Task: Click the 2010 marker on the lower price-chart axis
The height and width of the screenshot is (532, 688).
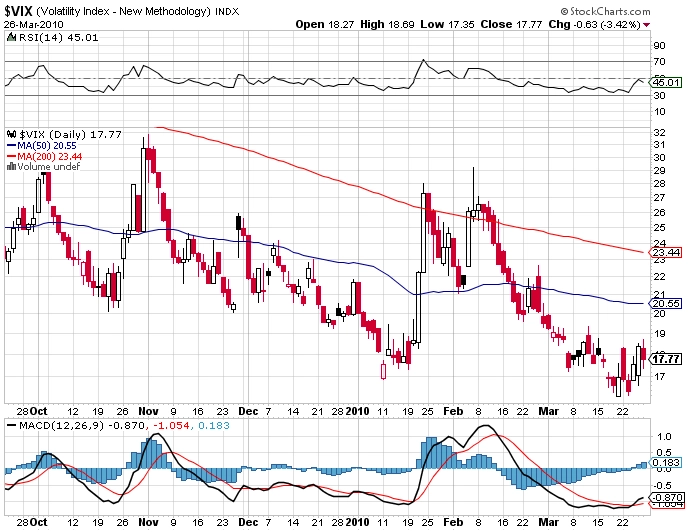Action: tap(358, 411)
